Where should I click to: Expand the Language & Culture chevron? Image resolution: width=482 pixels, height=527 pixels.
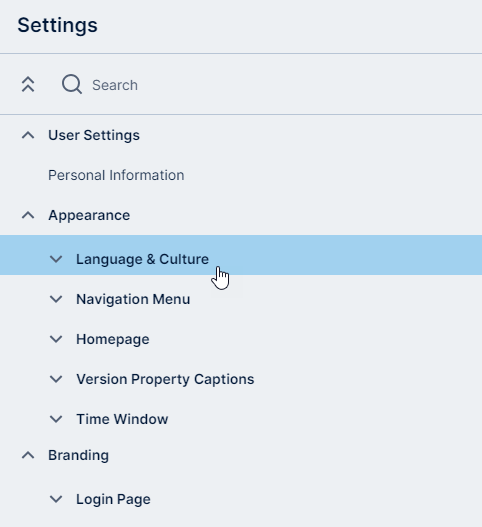click(56, 259)
